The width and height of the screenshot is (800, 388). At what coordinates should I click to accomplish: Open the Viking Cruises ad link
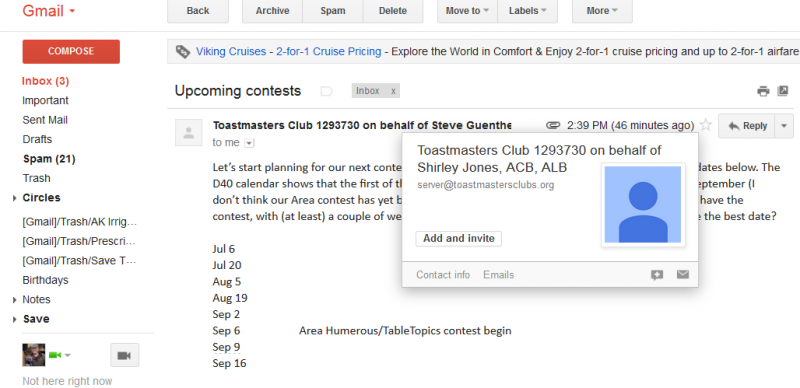(x=231, y=52)
